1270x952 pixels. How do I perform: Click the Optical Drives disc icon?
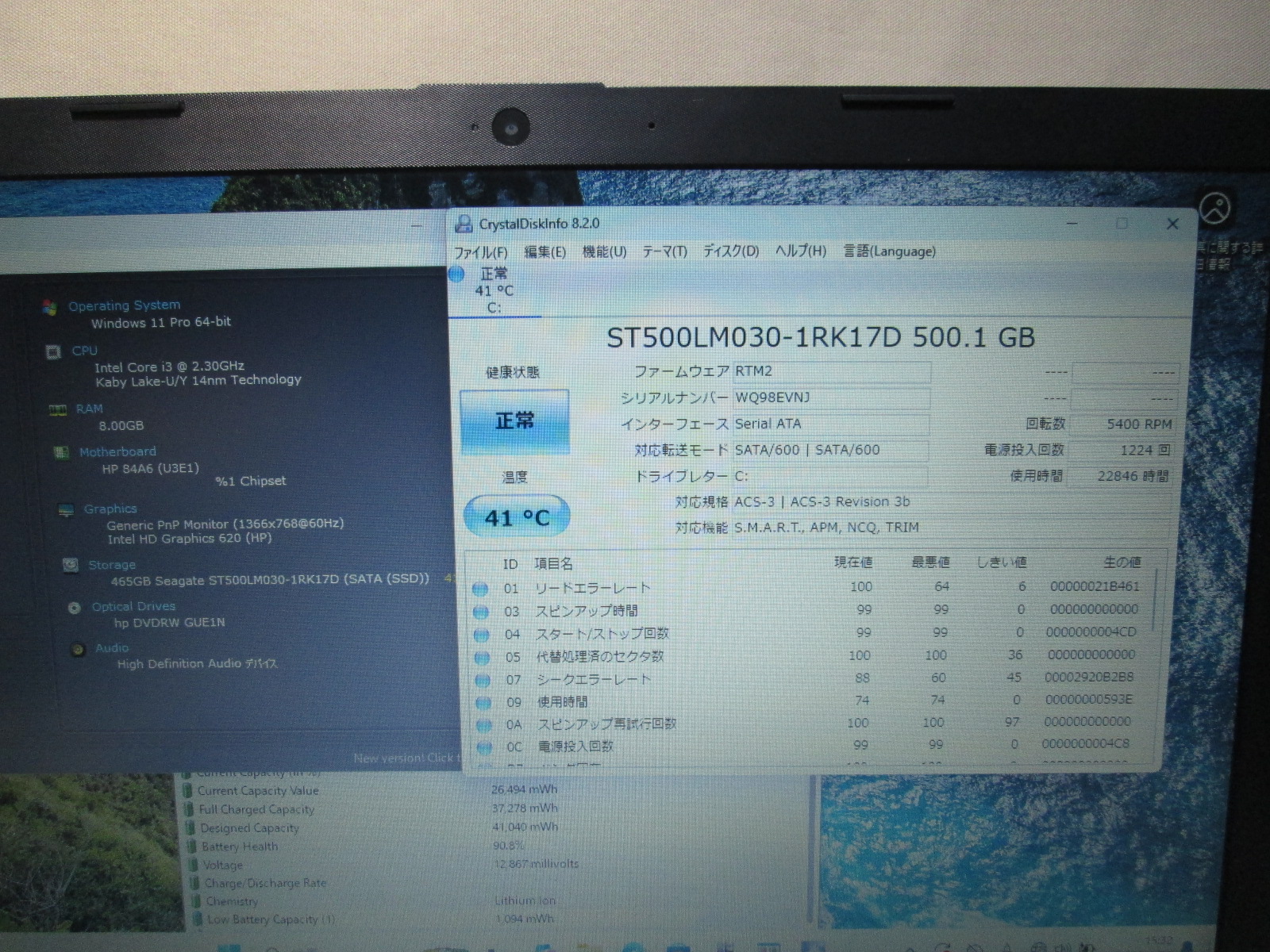[75, 608]
